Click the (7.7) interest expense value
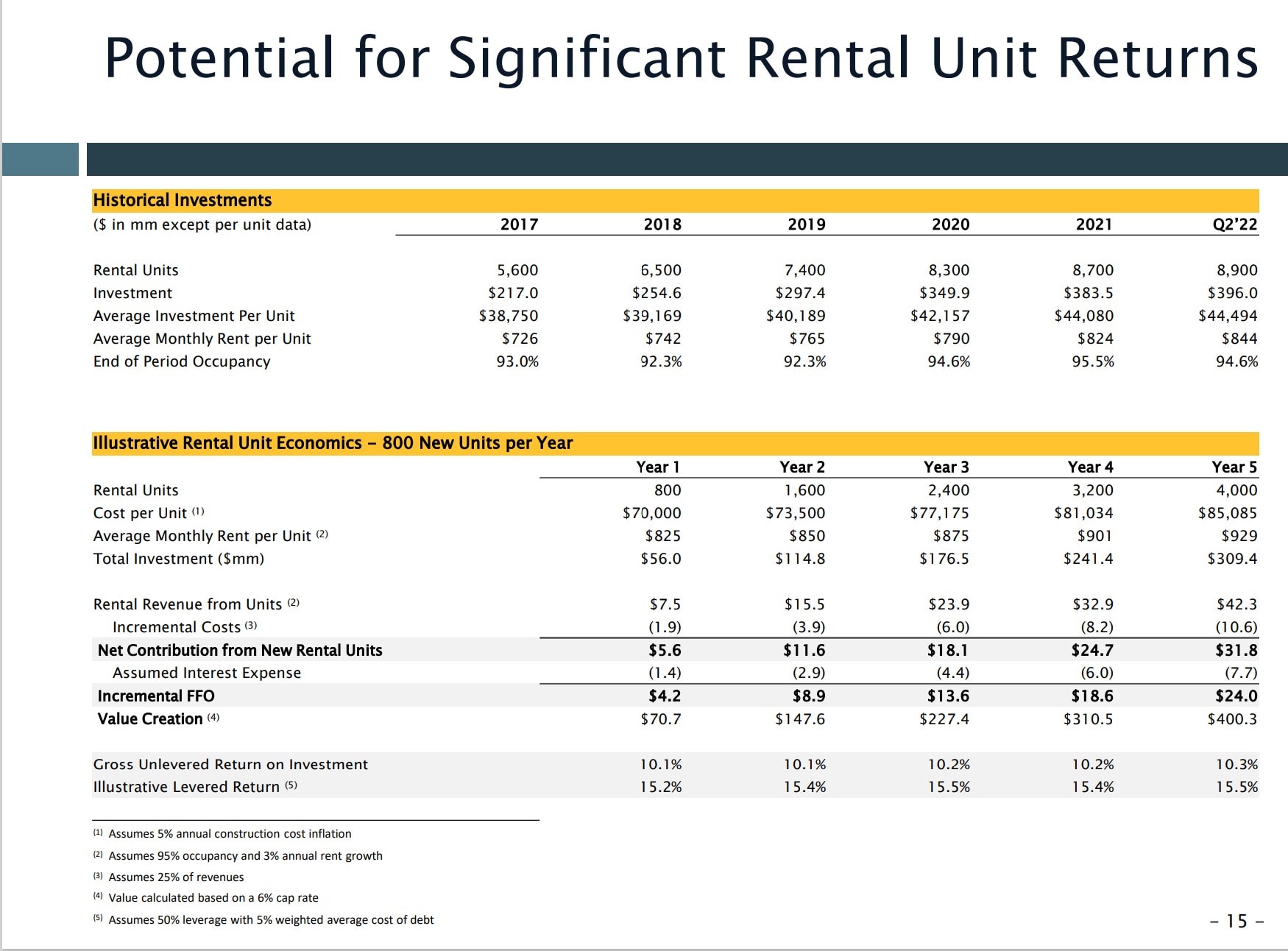Image resolution: width=1288 pixels, height=951 pixels. coord(1241,673)
